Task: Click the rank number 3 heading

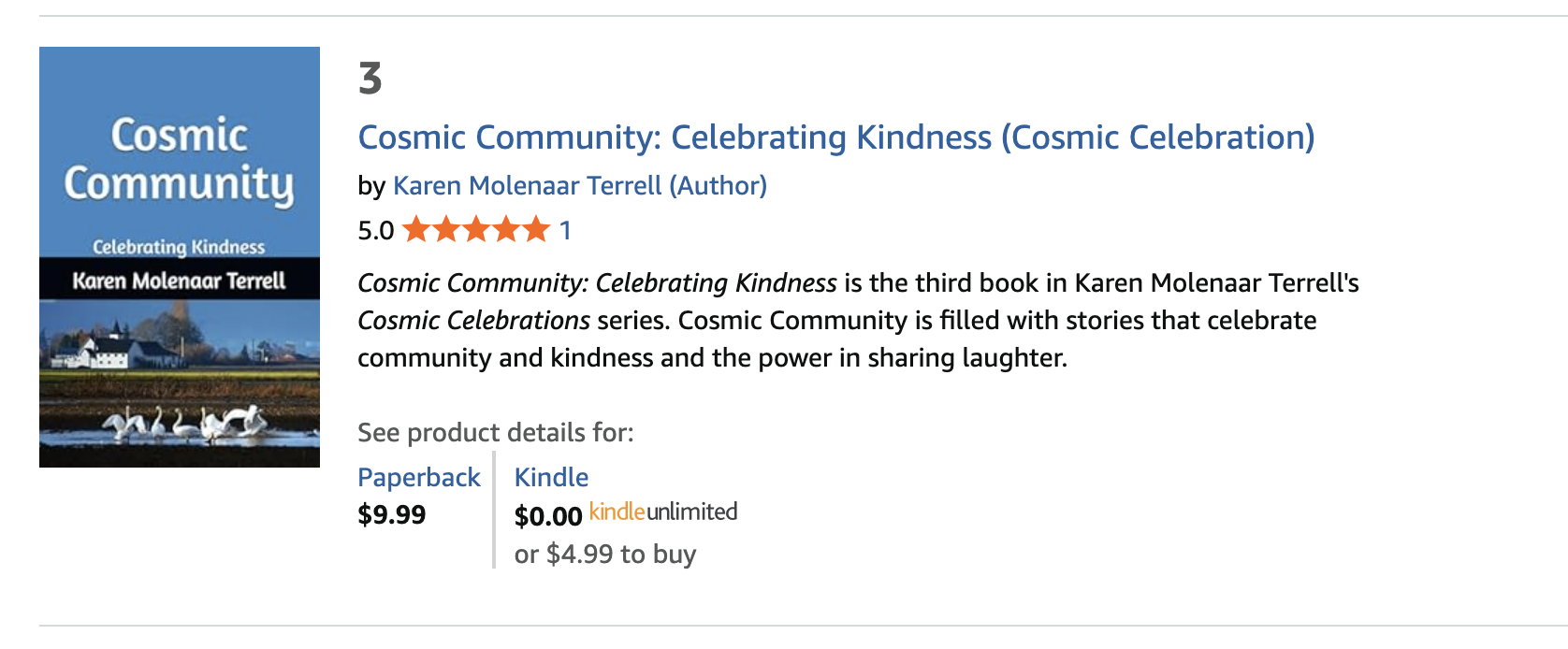Action: tap(370, 79)
